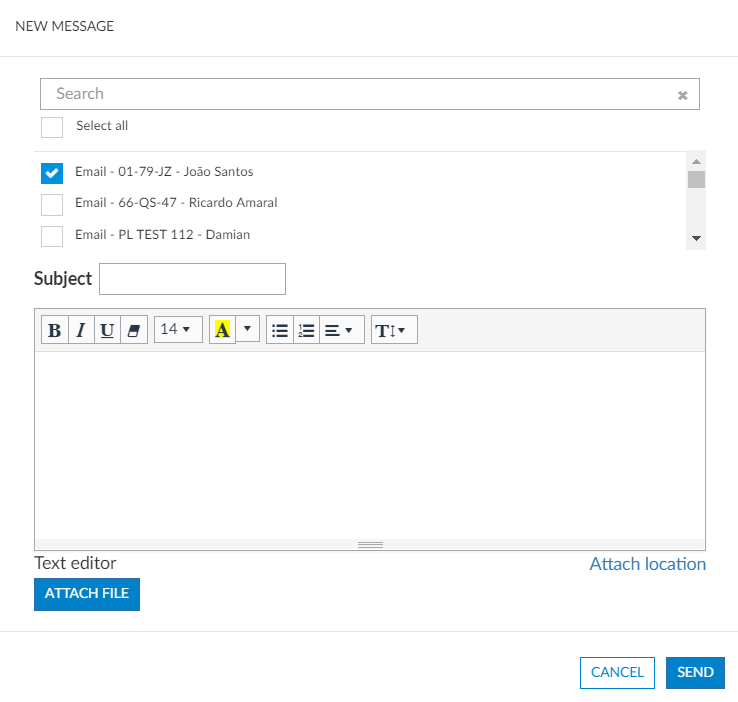
Task: Uncheck Email 01-79-JZ João Santos recipient
Action: 52,173
